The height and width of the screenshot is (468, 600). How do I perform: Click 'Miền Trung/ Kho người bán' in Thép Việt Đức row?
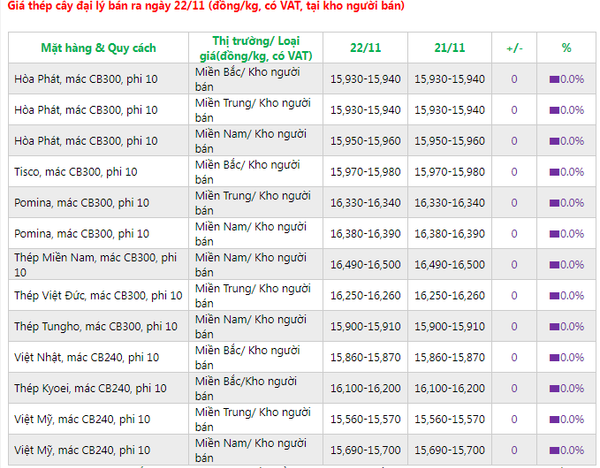coord(253,296)
